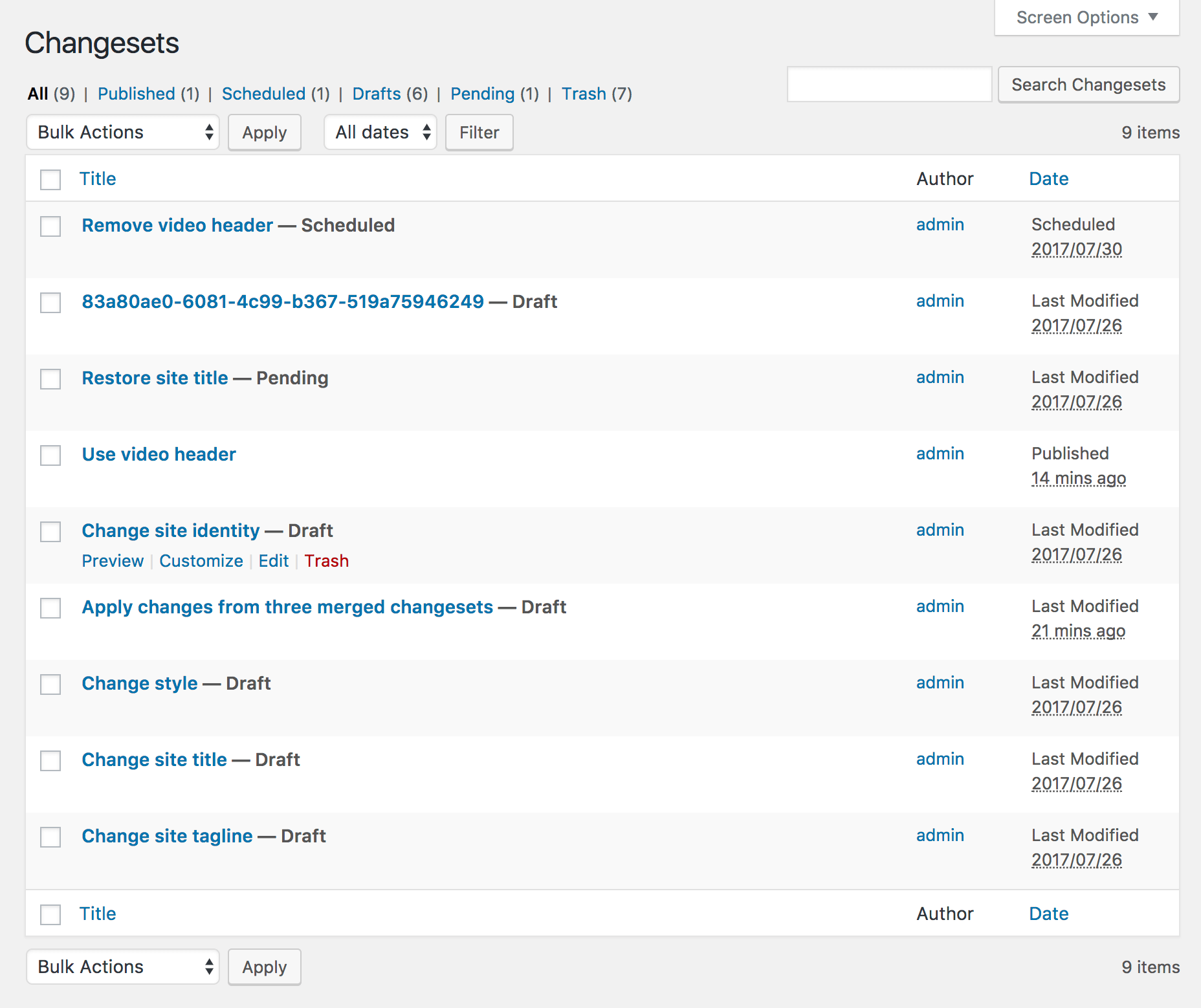Filter list by Drafts status
This screenshot has height=1008, width=1201.
click(x=377, y=94)
